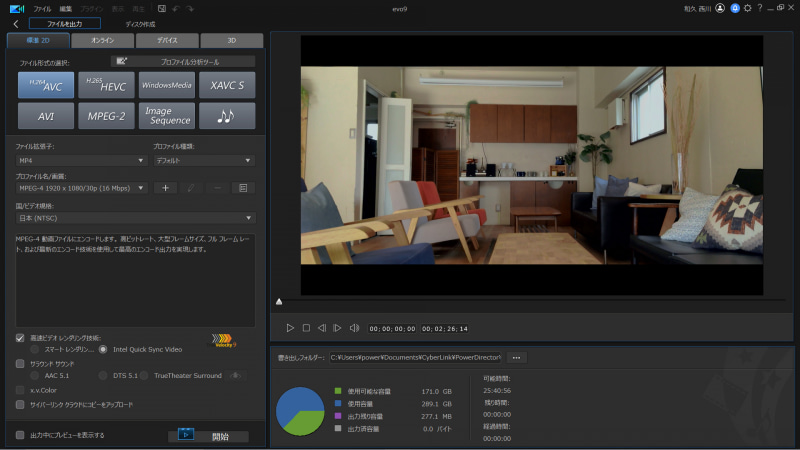The width and height of the screenshot is (800, 450).
Task: Click the PowerDirector logo icon
Action: [x=17, y=9]
